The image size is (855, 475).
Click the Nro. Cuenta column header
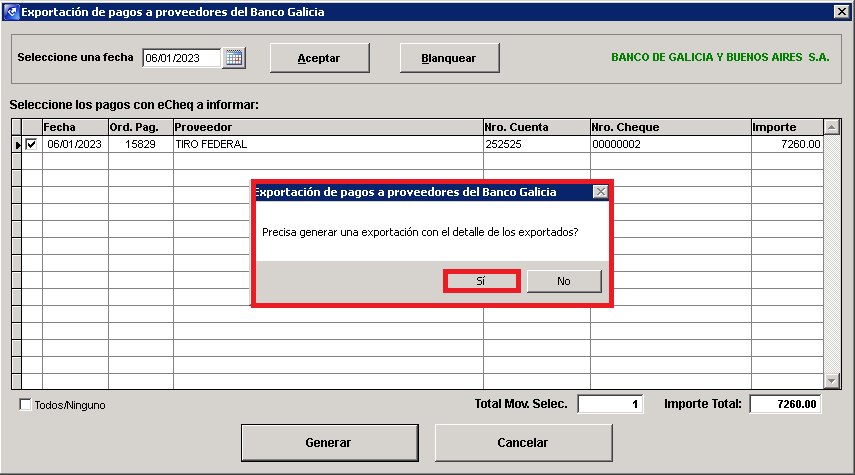[x=537, y=127]
